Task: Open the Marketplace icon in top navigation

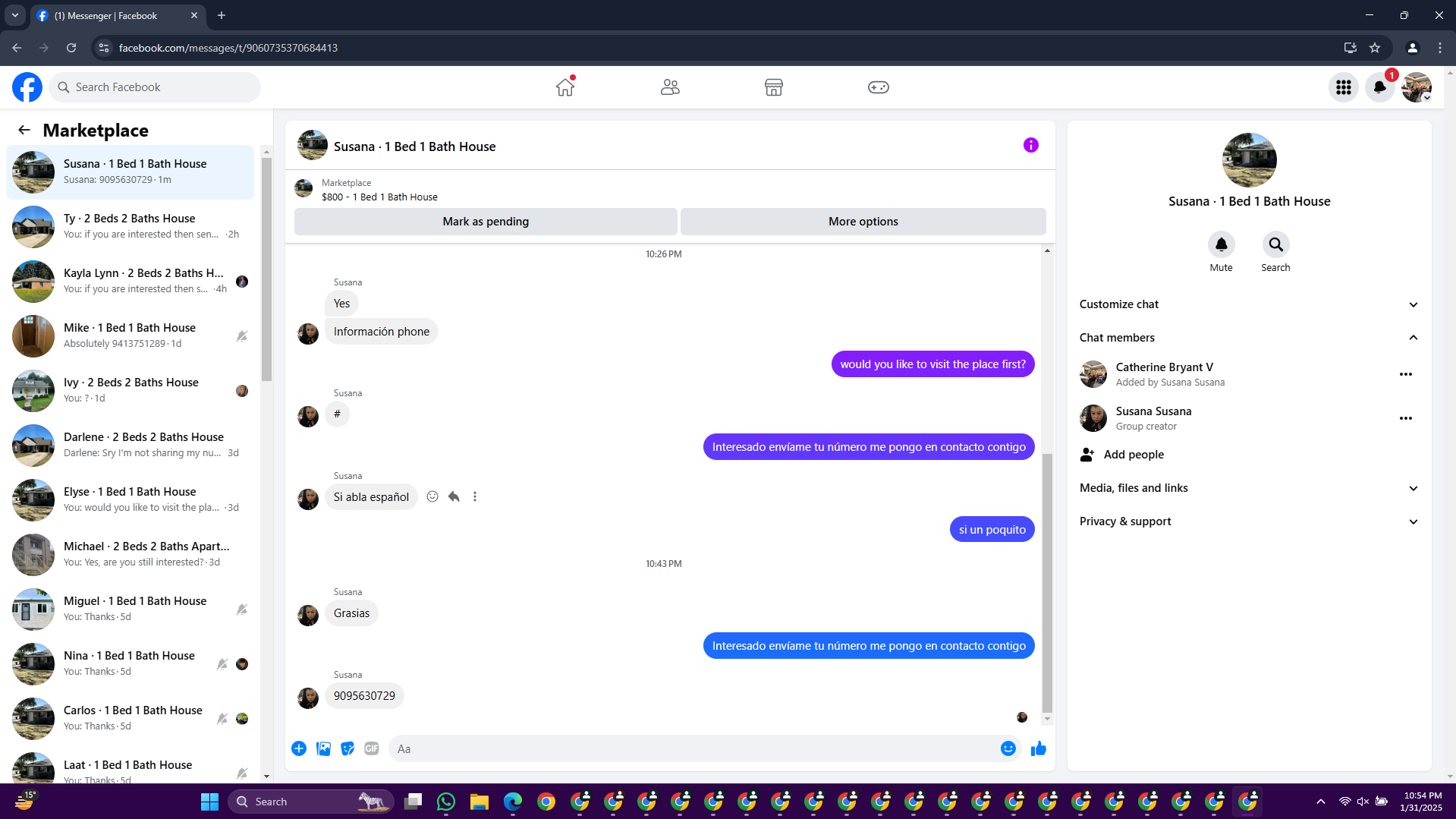Action: coord(774,87)
